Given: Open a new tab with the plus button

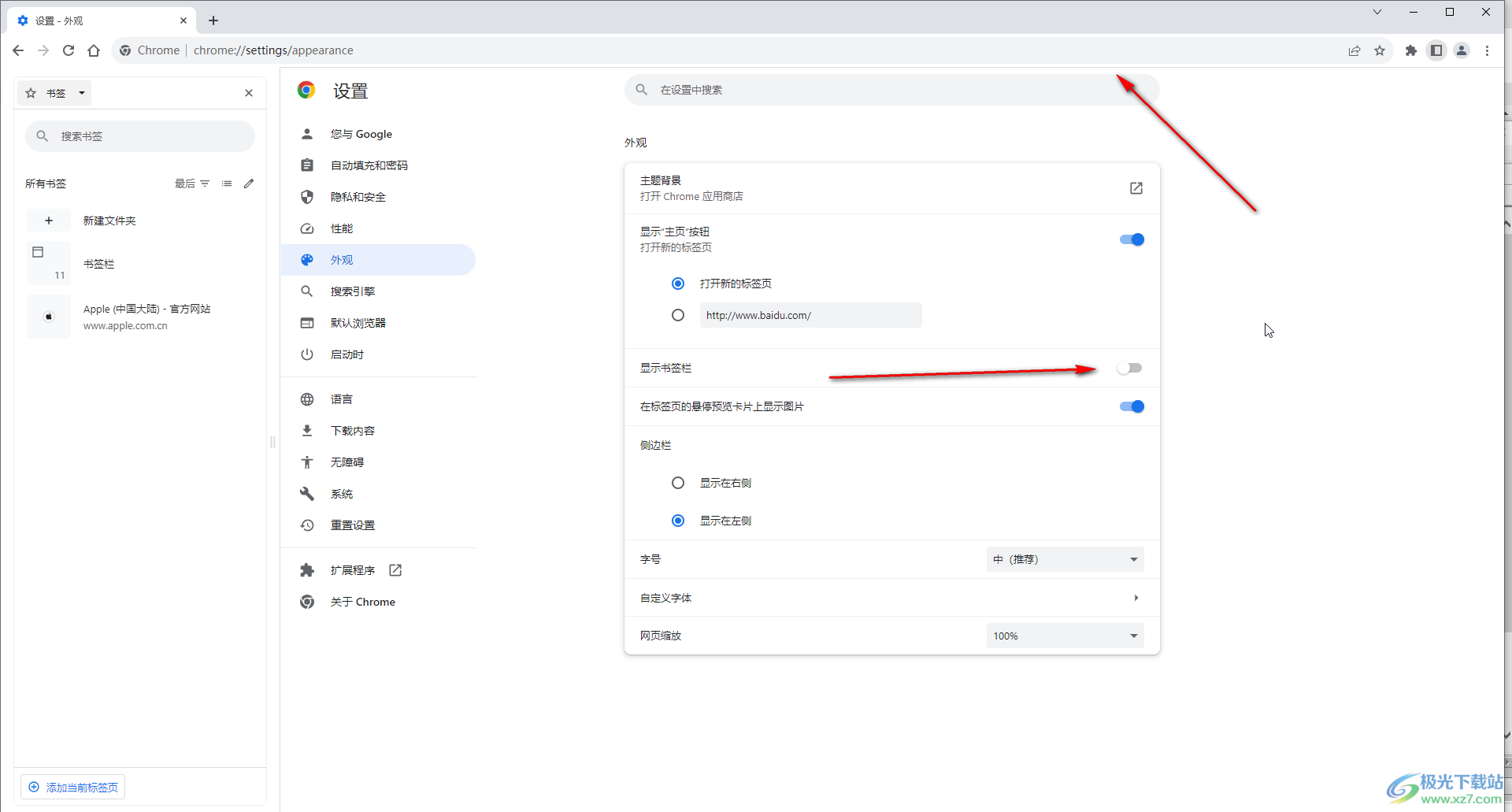Looking at the screenshot, I should coord(213,20).
